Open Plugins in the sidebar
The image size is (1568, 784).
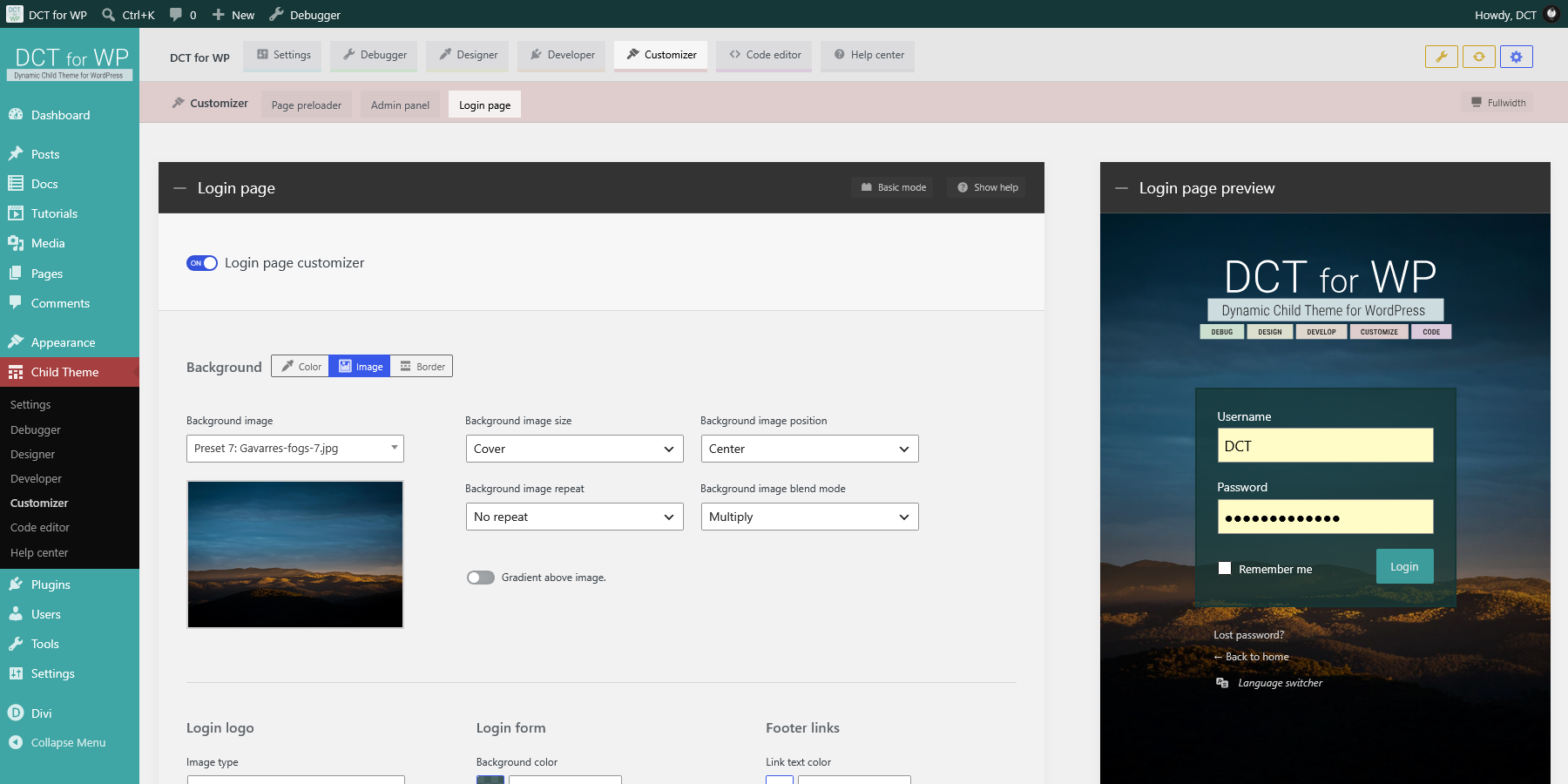click(x=70, y=585)
